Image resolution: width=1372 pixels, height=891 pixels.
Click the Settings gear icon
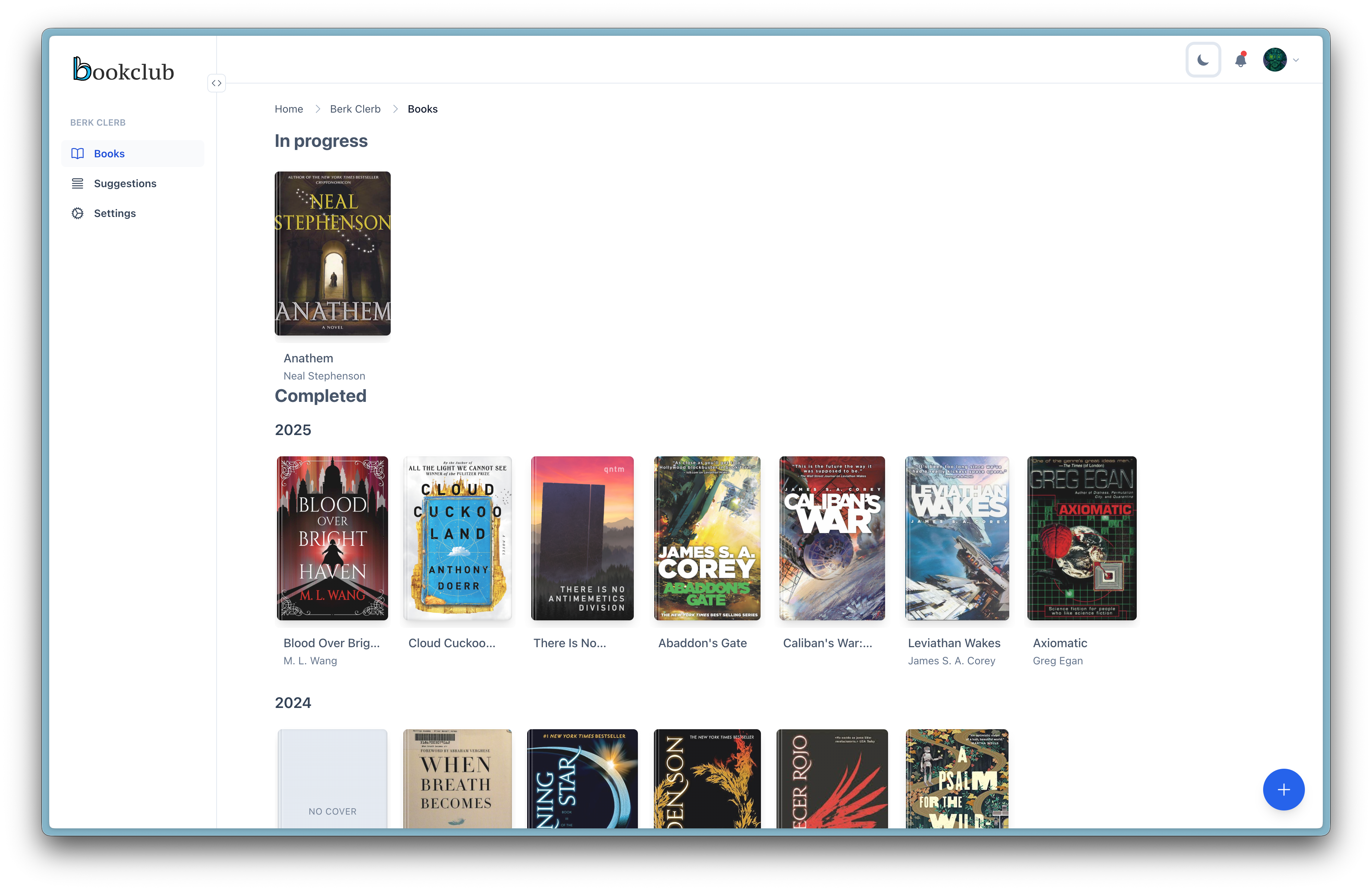[78, 213]
